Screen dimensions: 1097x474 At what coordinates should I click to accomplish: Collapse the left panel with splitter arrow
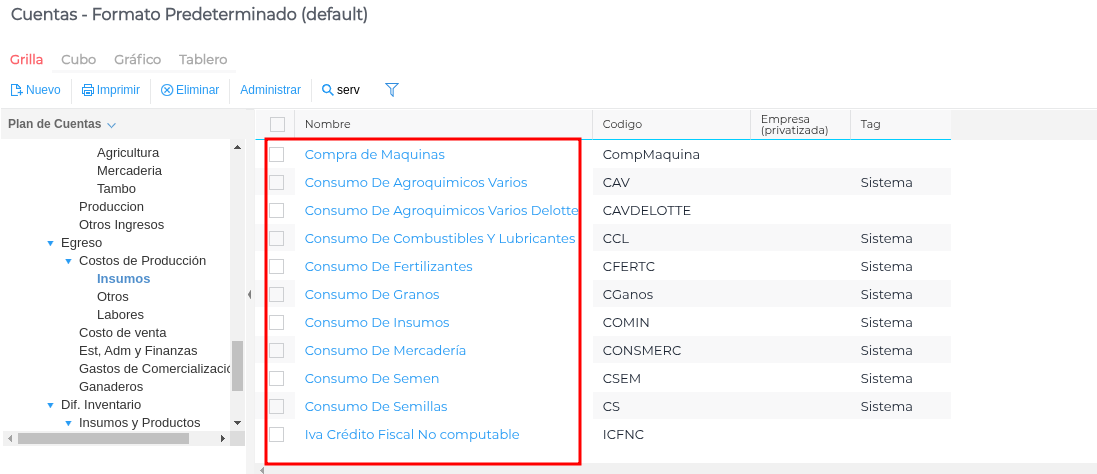pyautogui.click(x=249, y=294)
